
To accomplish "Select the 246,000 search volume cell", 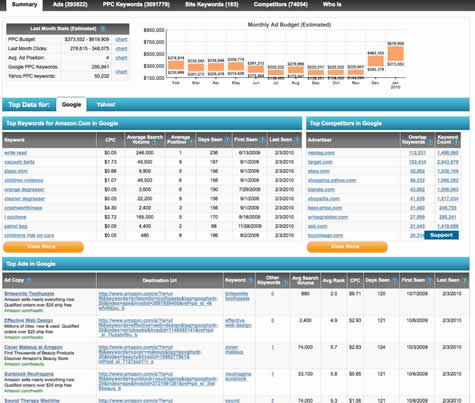I will 145,153.
